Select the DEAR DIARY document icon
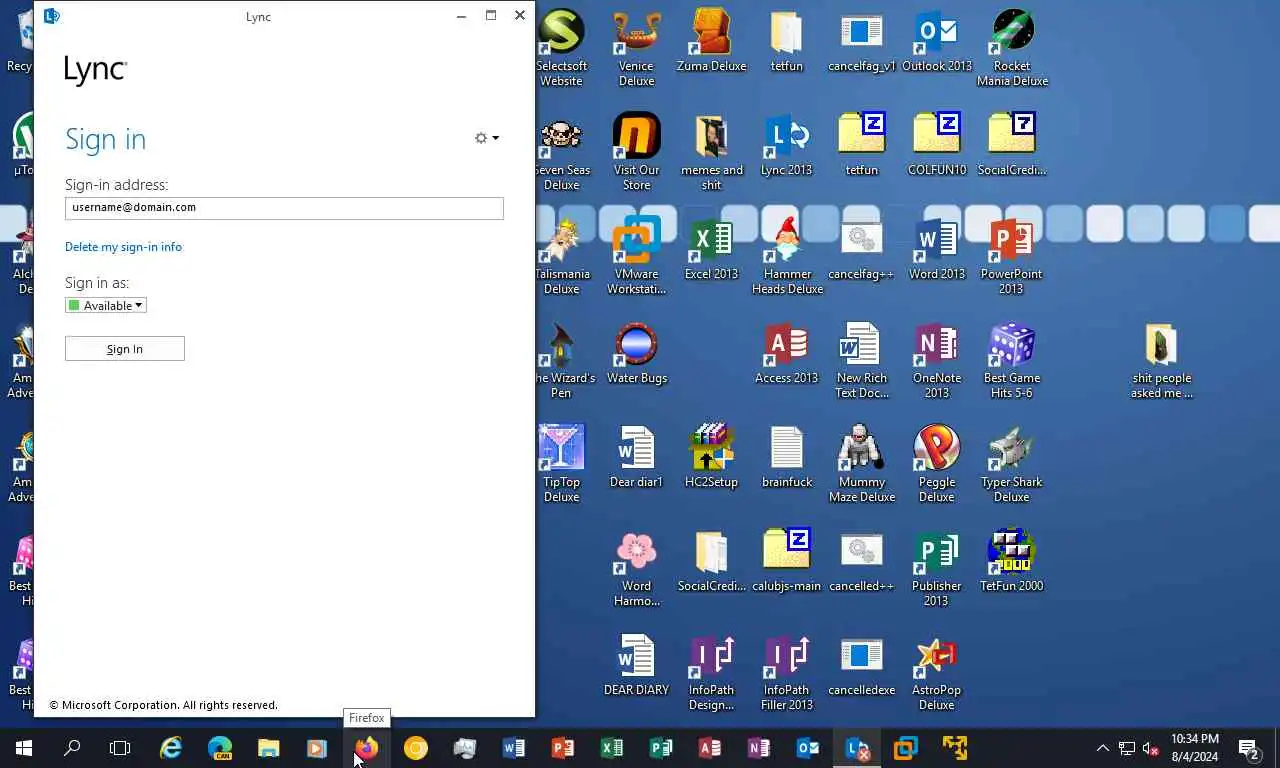This screenshot has height=768, width=1280. tap(636, 665)
